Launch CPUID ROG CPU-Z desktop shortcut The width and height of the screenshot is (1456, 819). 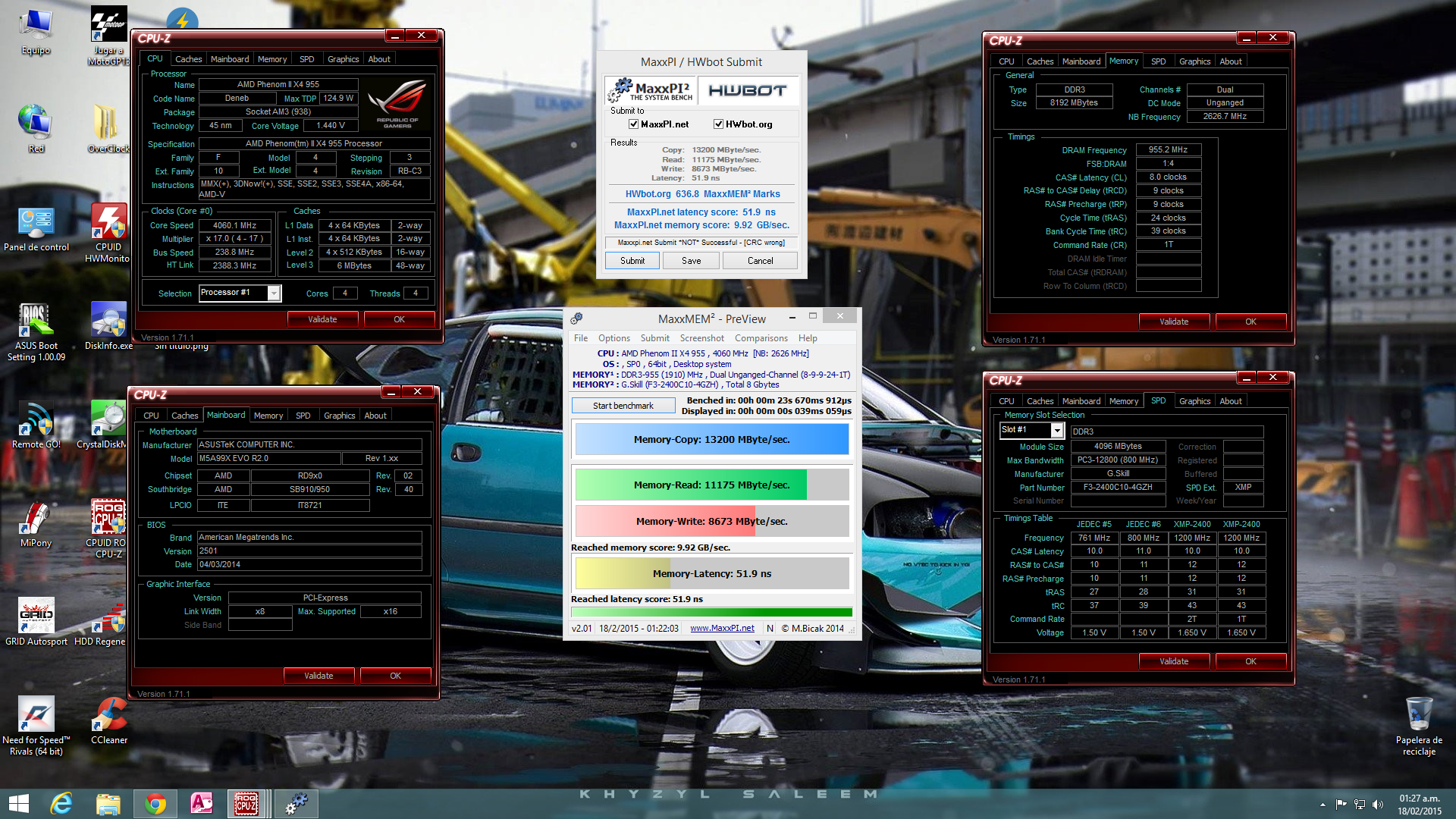(108, 529)
